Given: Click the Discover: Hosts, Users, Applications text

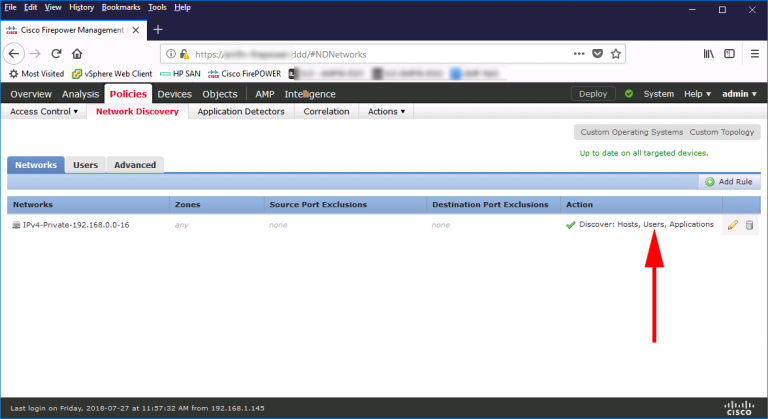Looking at the screenshot, I should coord(646,224).
